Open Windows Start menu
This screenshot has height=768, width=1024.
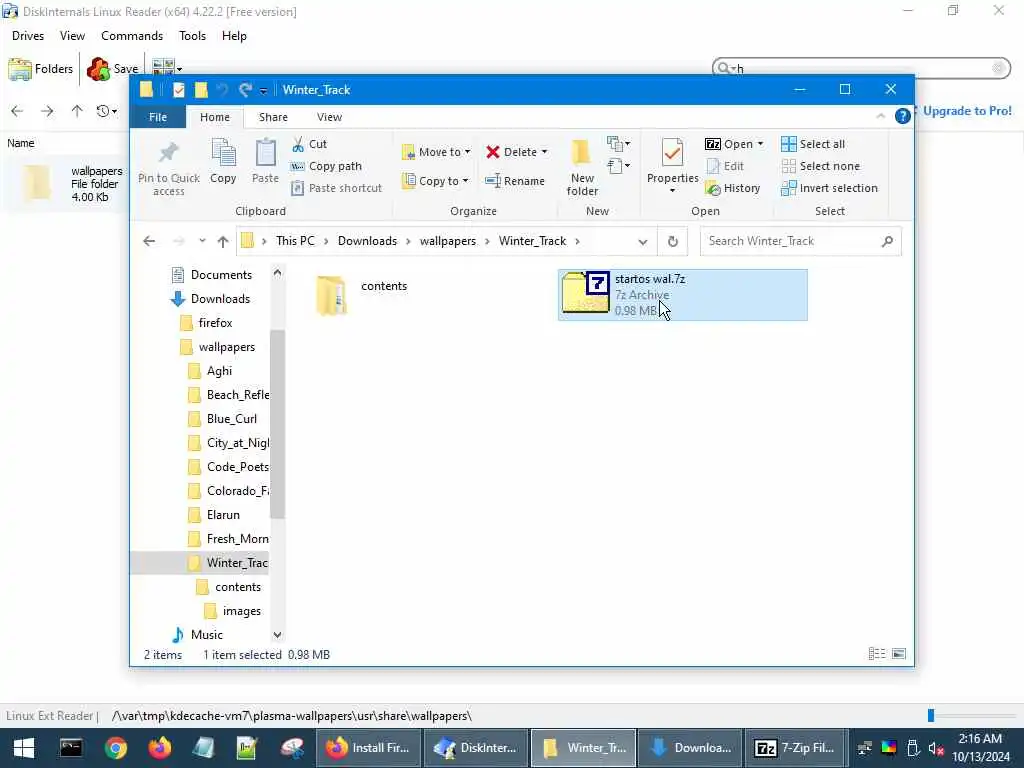pyautogui.click(x=24, y=748)
